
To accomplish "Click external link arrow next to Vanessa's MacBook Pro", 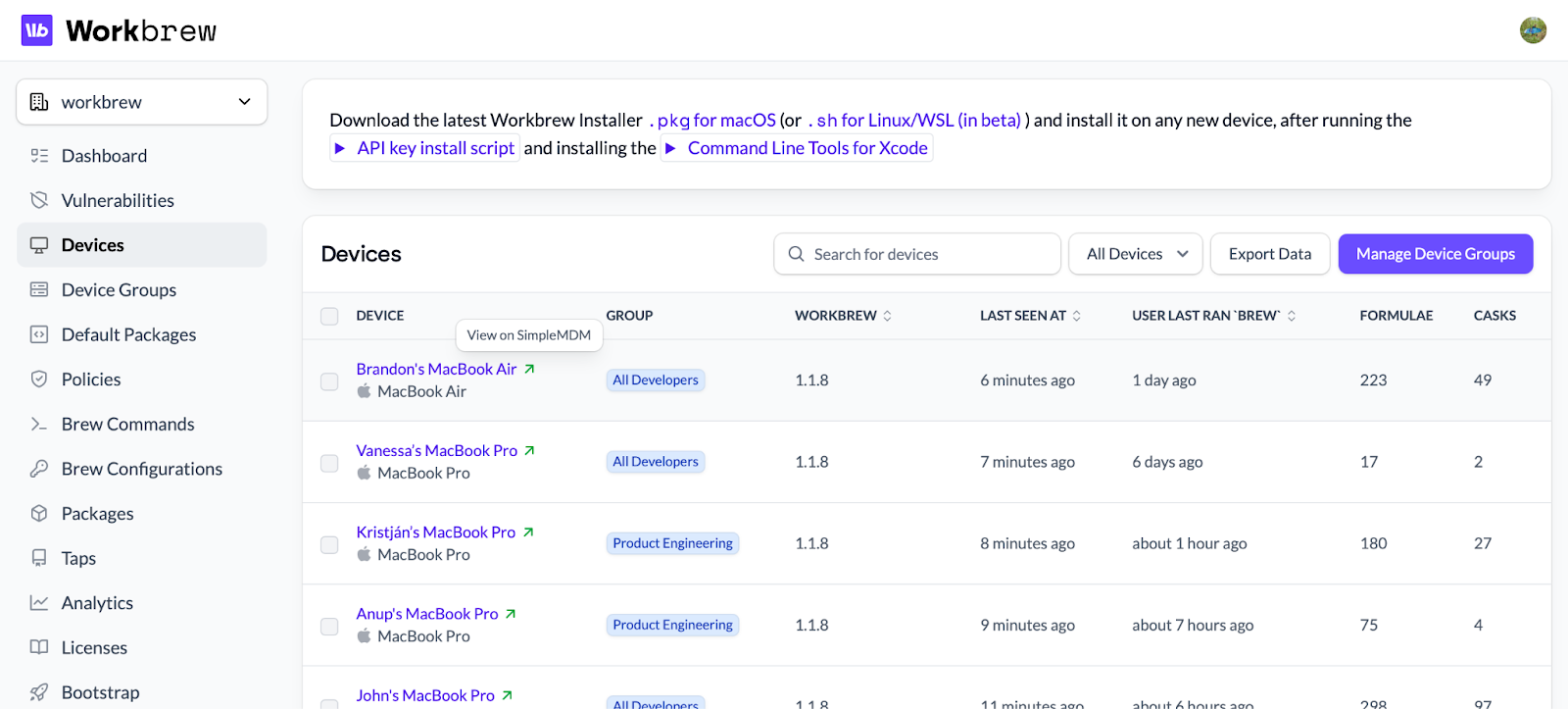I will (x=529, y=450).
